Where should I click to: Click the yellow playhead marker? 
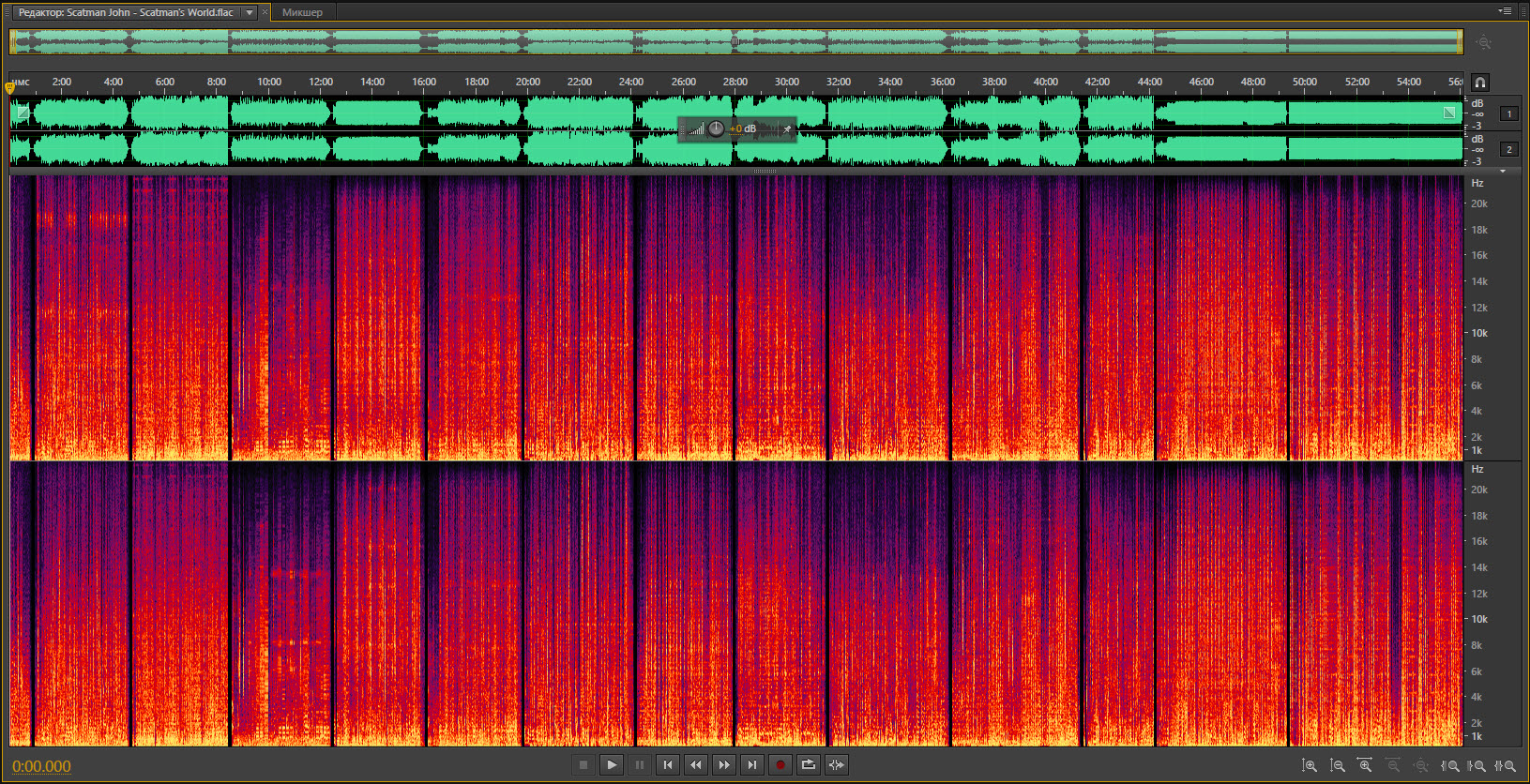9,87
